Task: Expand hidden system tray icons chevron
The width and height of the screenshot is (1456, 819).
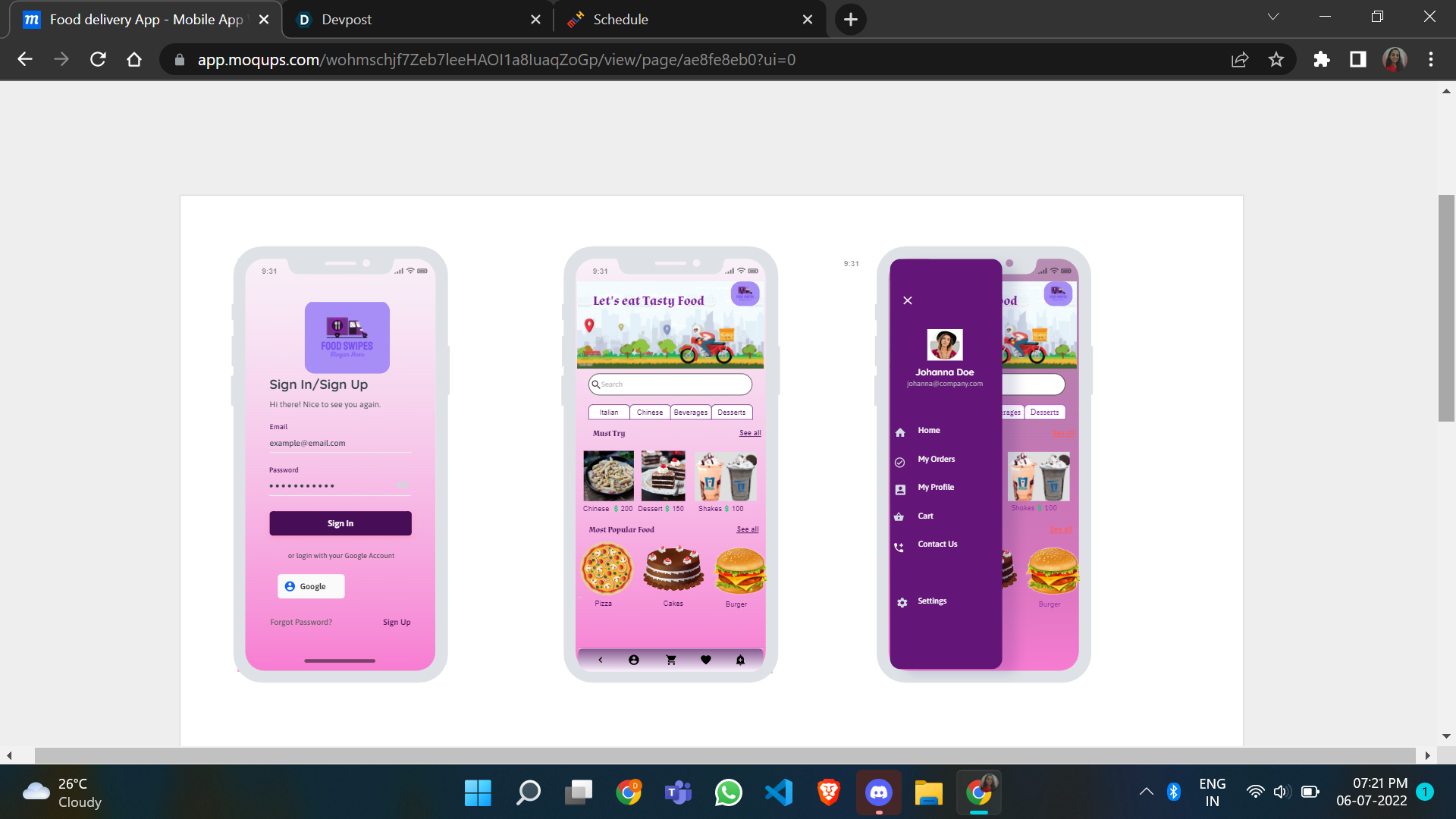Action: (1147, 792)
